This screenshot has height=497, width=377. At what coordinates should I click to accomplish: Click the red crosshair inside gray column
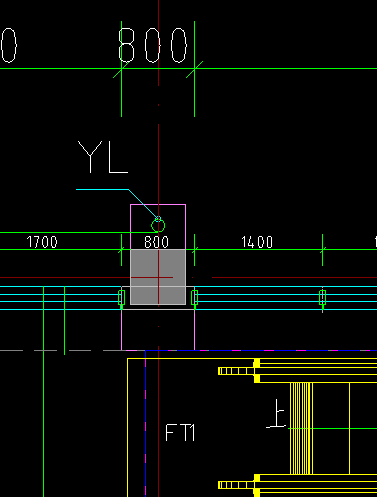pos(158,277)
